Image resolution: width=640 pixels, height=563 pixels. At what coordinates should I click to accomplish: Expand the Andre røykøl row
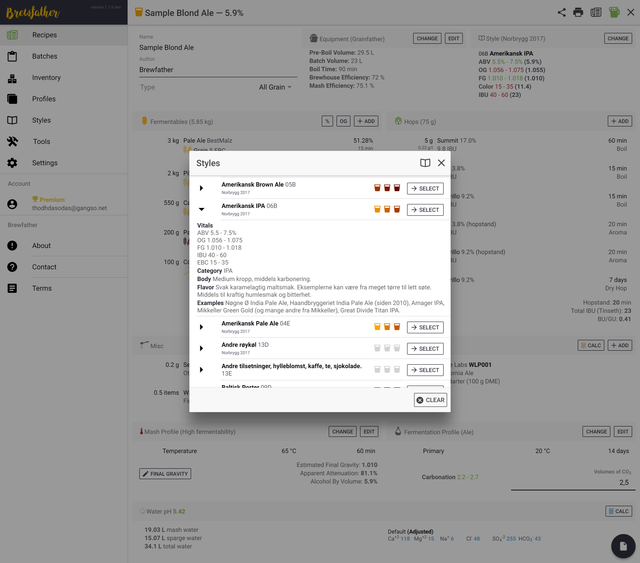click(x=201, y=348)
